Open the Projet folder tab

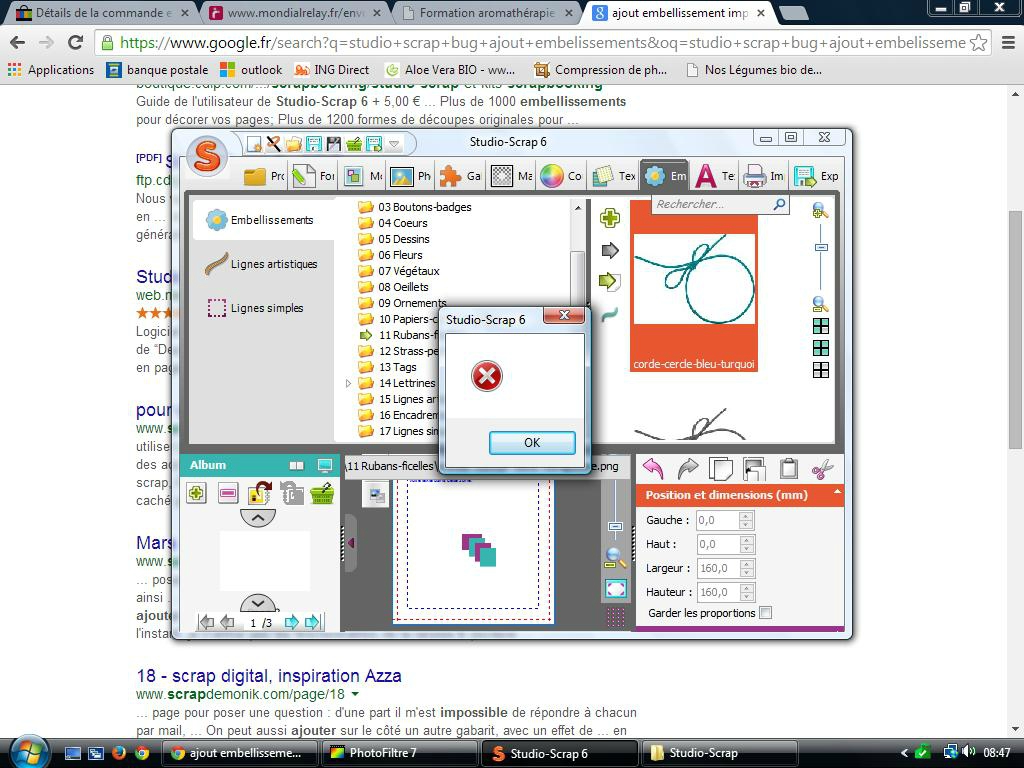(264, 176)
